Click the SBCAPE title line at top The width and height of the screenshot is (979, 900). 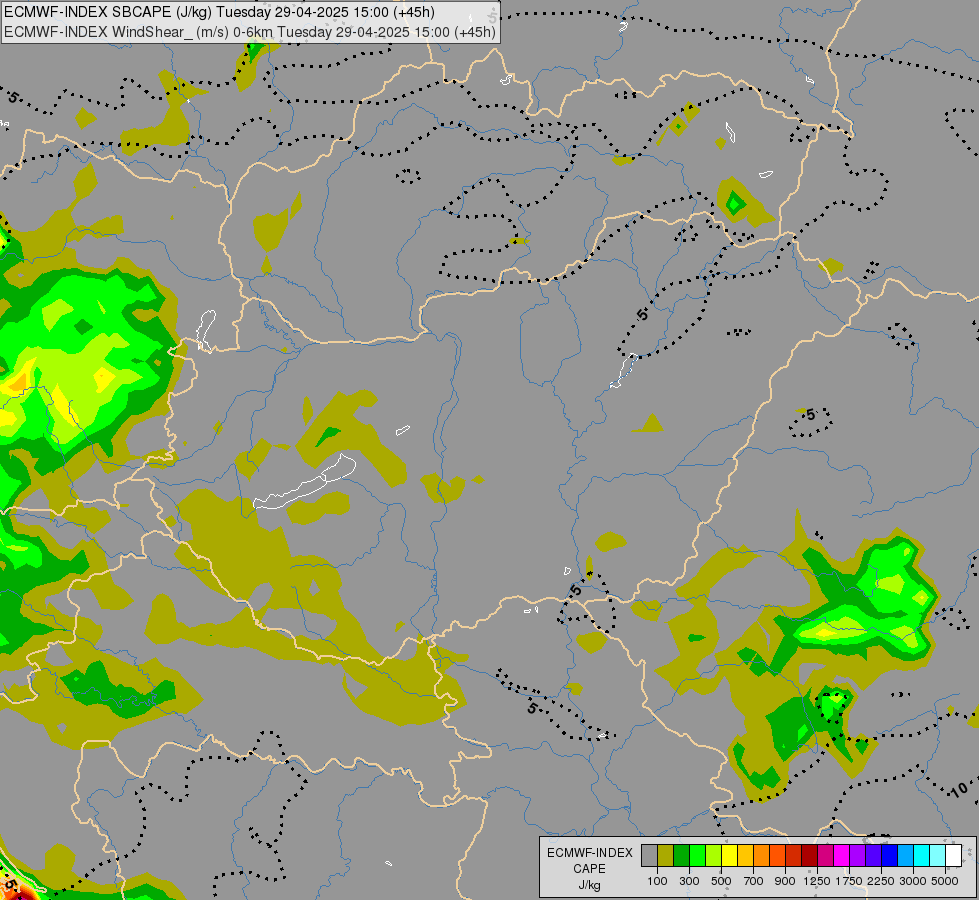219,12
